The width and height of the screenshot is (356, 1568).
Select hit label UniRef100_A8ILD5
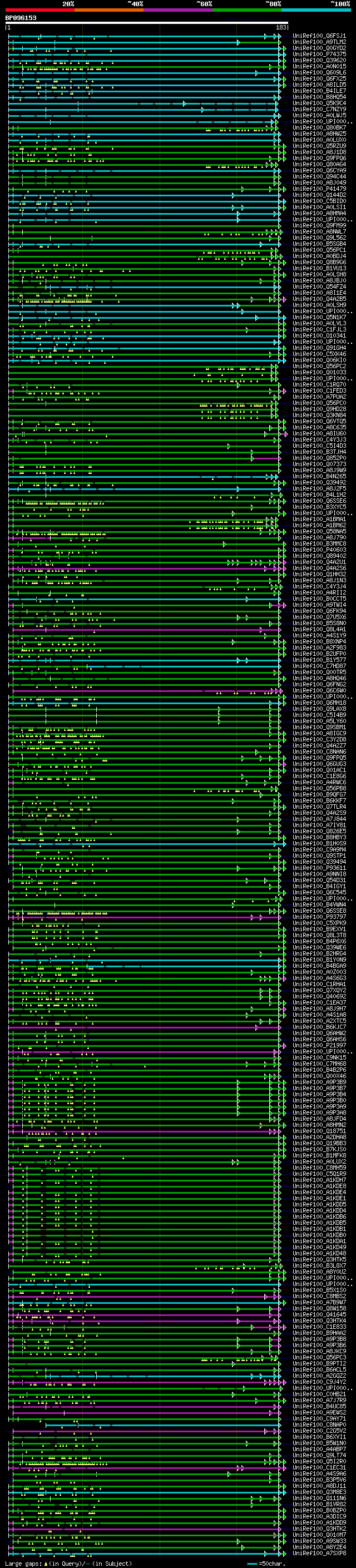(x=319, y=85)
